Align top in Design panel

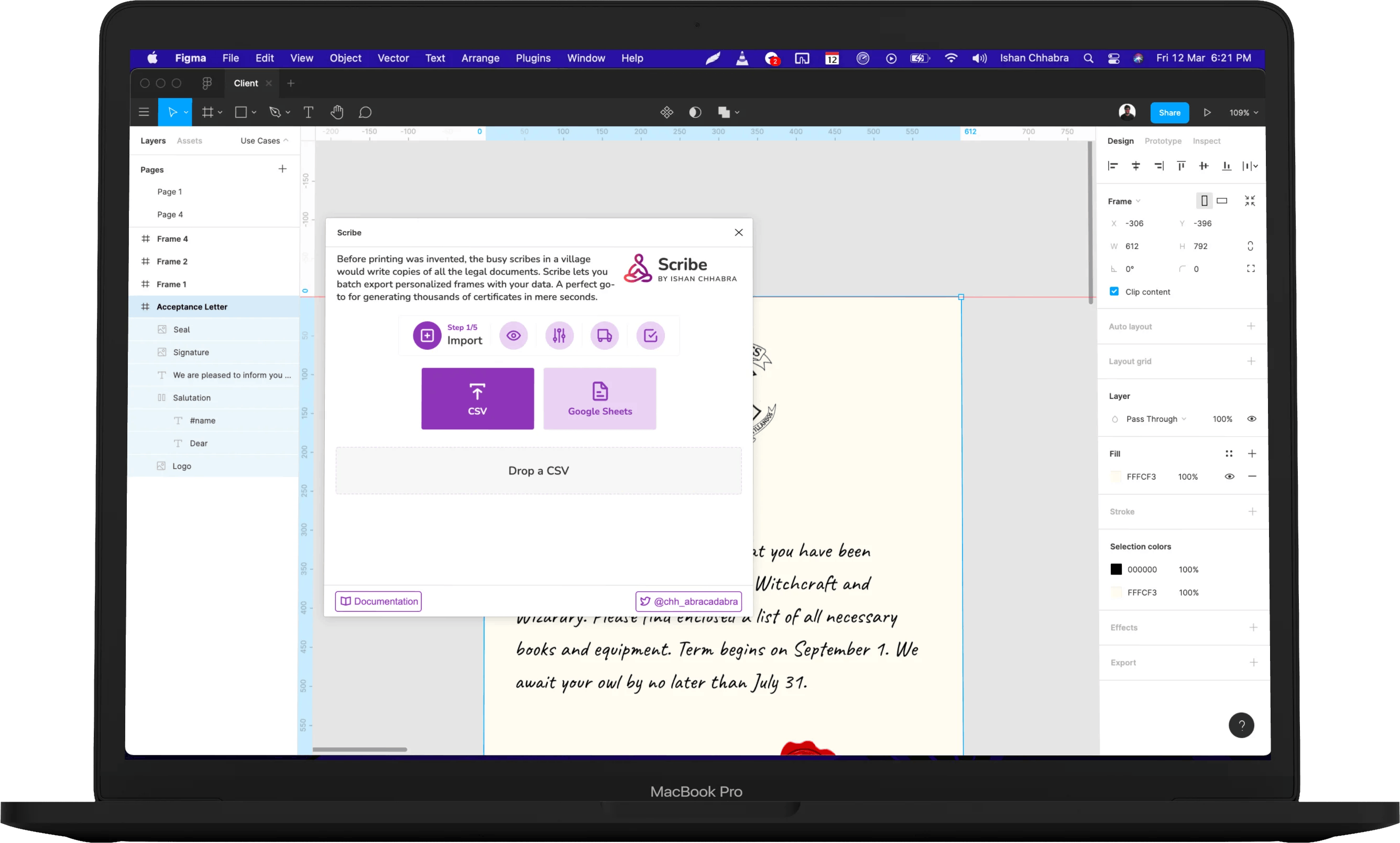coord(1181,166)
